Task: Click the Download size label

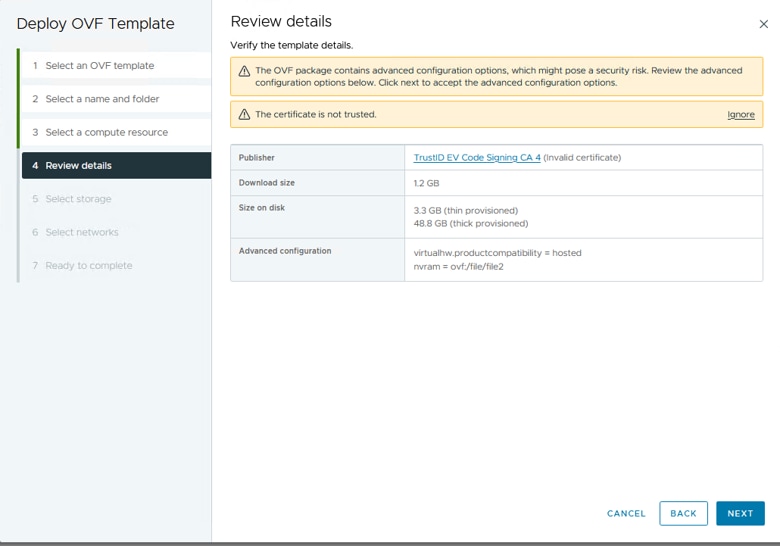Action: 267,182
